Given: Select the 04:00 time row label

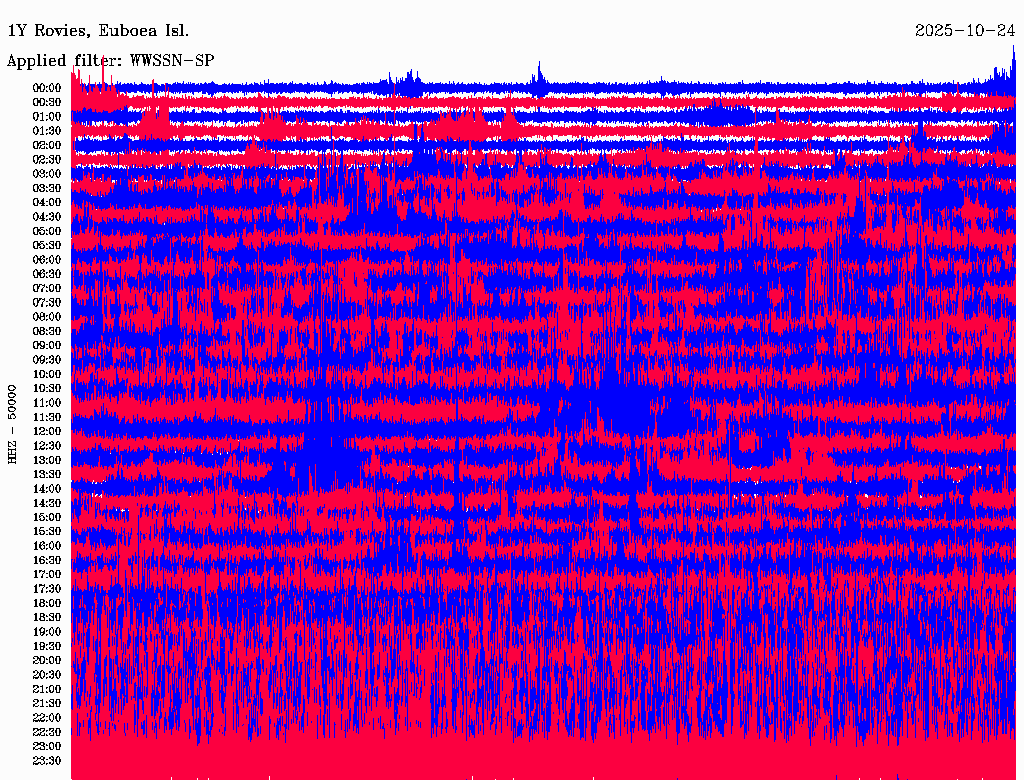Looking at the screenshot, I should point(47,203).
